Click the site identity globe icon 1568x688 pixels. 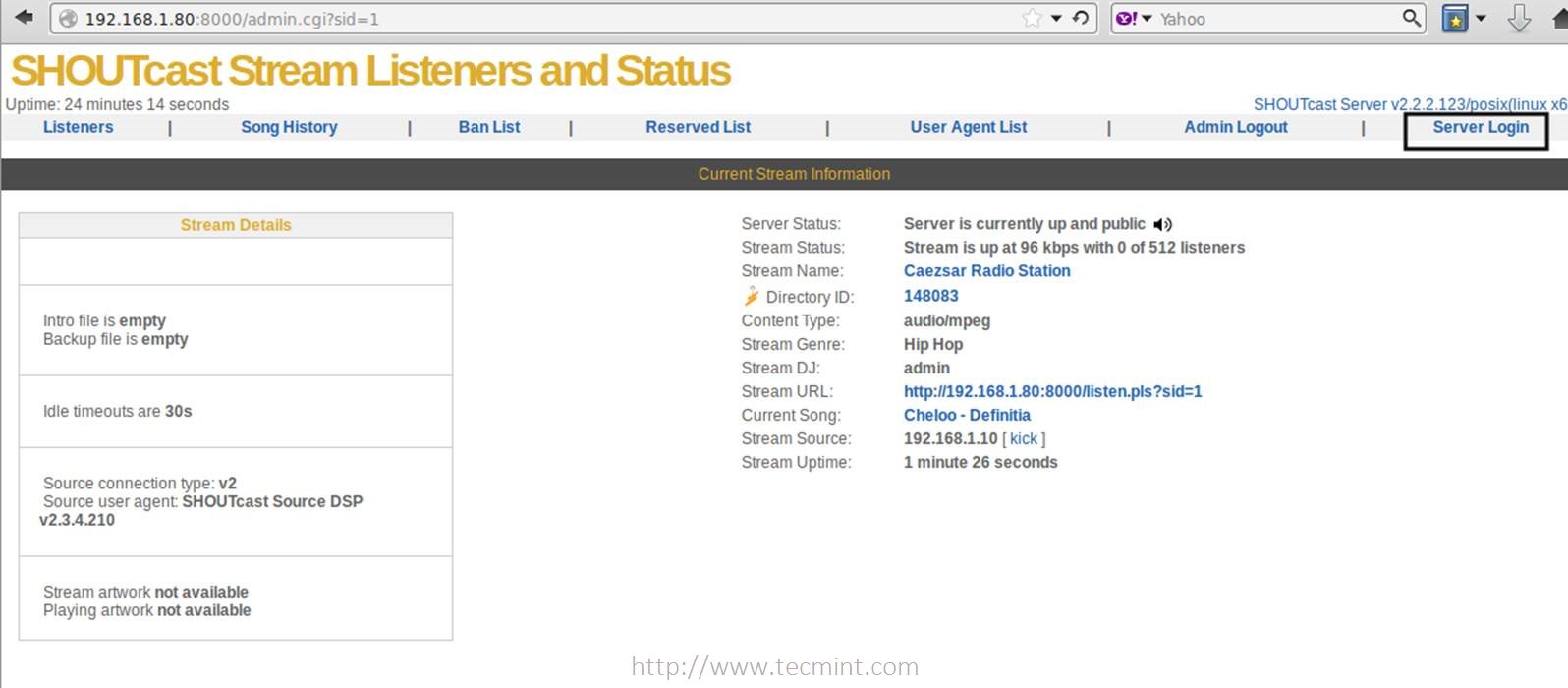pos(68,18)
